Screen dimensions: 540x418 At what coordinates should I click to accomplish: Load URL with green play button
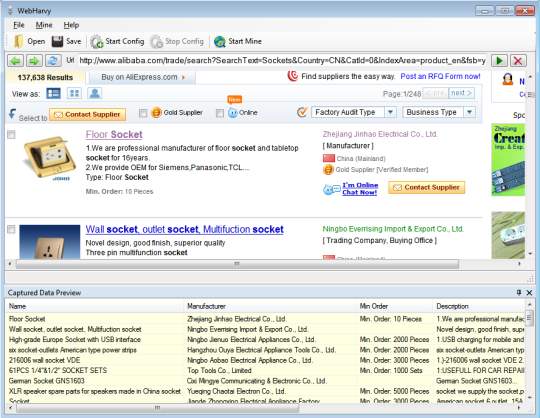point(499,61)
